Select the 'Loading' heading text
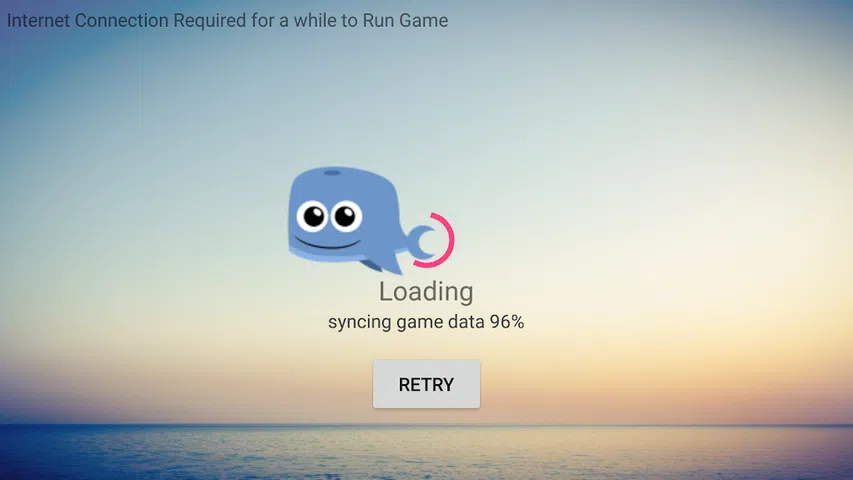 pyautogui.click(x=426, y=291)
